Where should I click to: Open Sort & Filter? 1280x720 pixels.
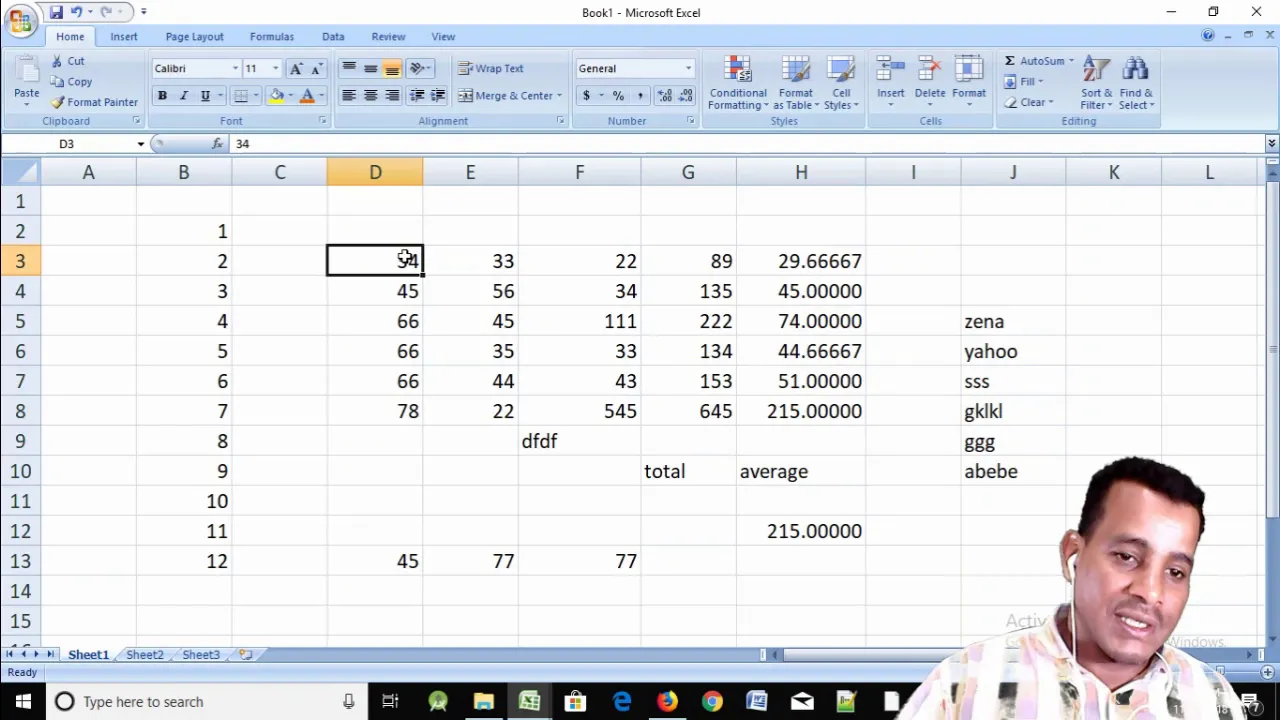click(1096, 82)
